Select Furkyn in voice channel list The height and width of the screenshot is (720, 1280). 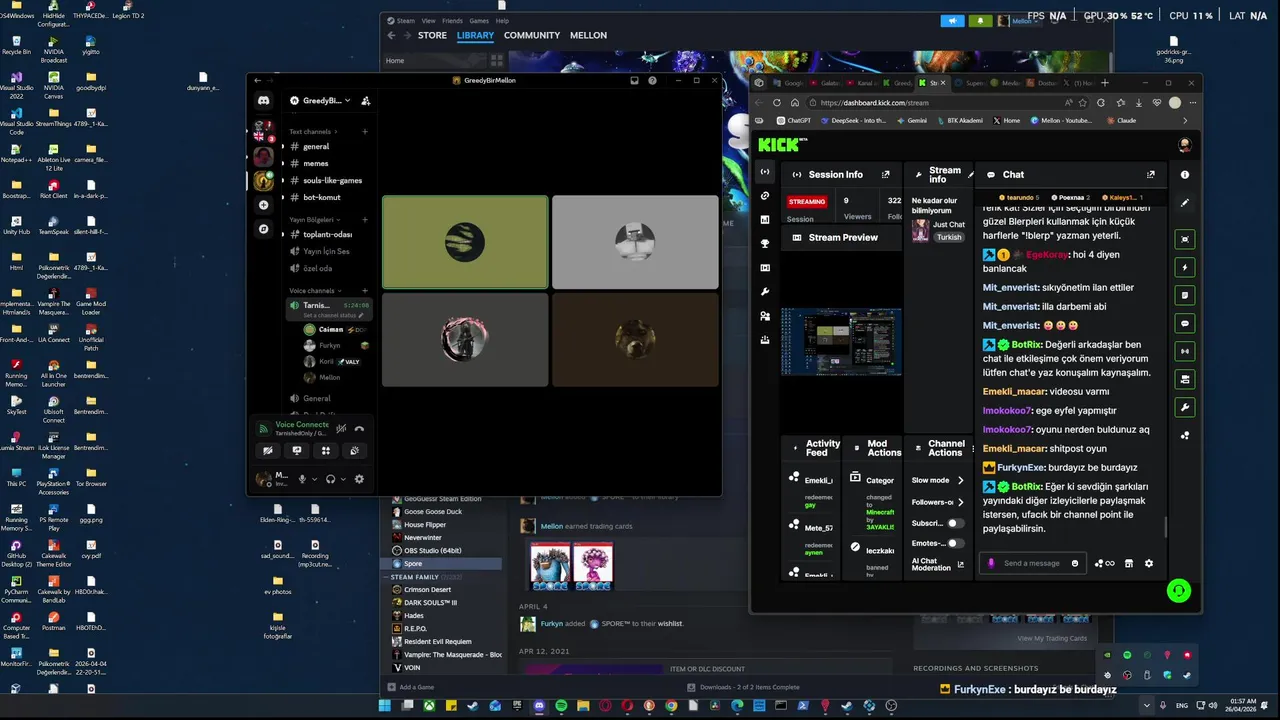point(336,345)
